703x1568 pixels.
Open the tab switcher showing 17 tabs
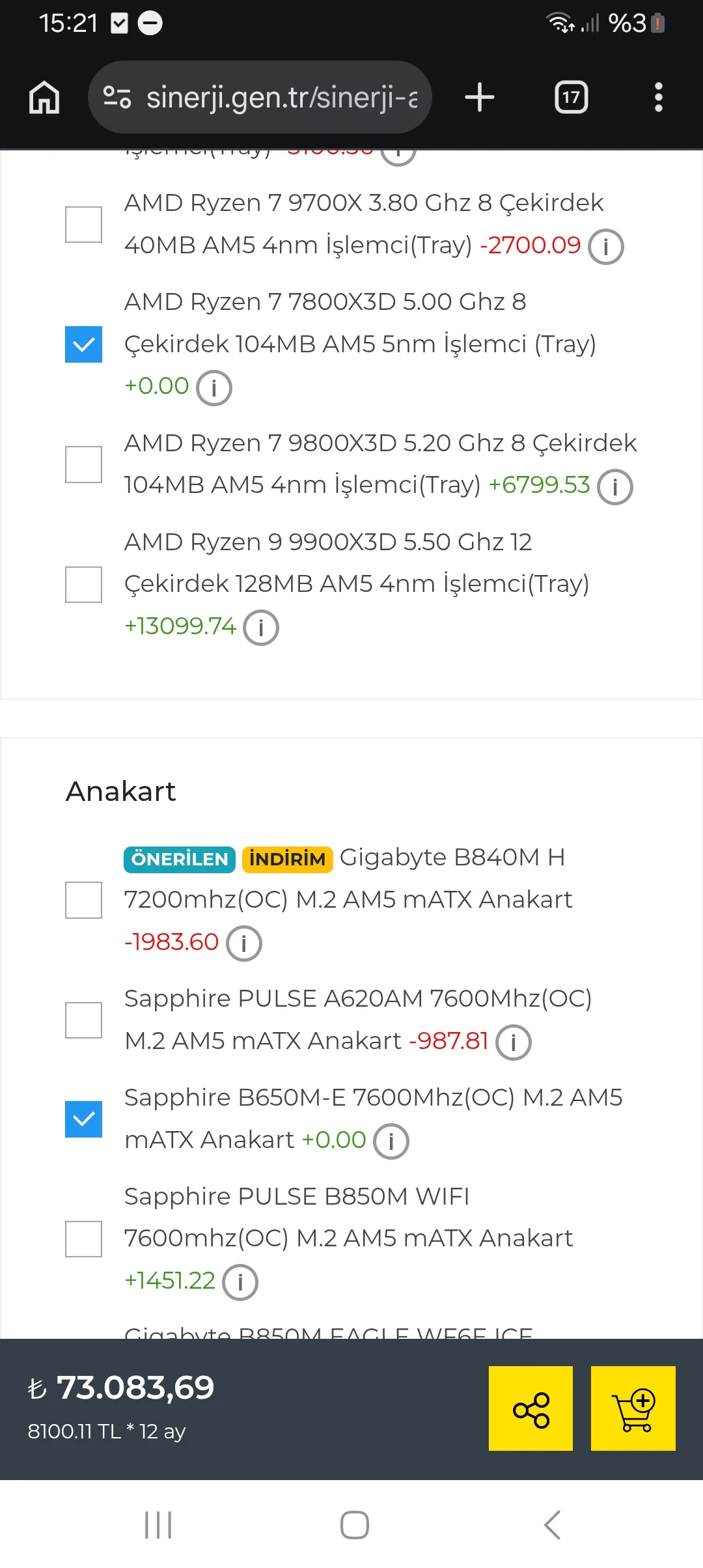(x=571, y=98)
